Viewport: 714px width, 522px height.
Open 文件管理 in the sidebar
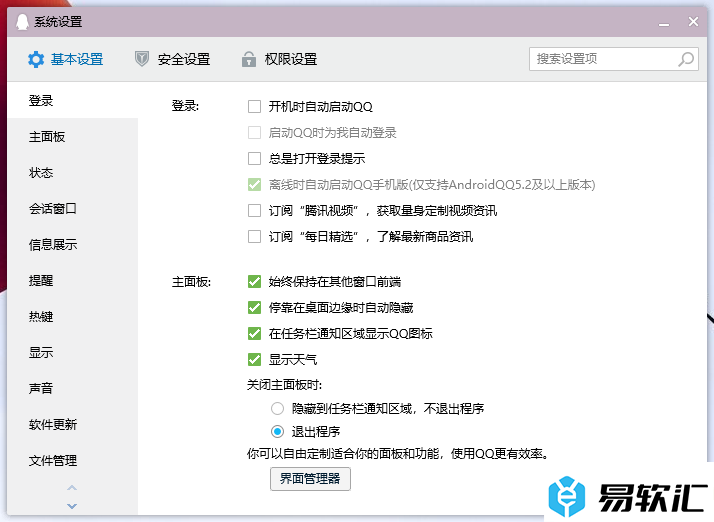(x=73, y=461)
